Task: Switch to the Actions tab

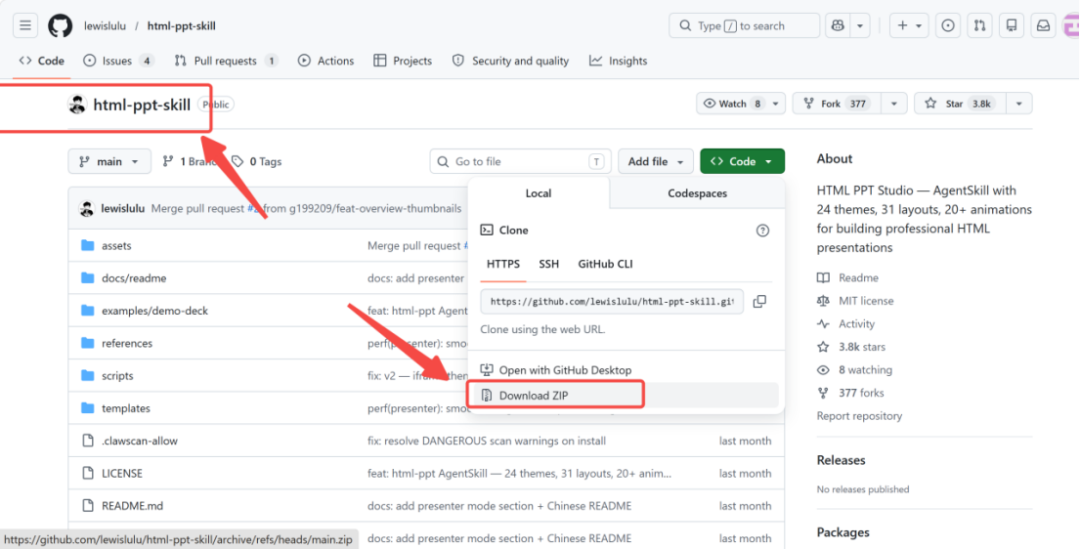Action: [326, 61]
